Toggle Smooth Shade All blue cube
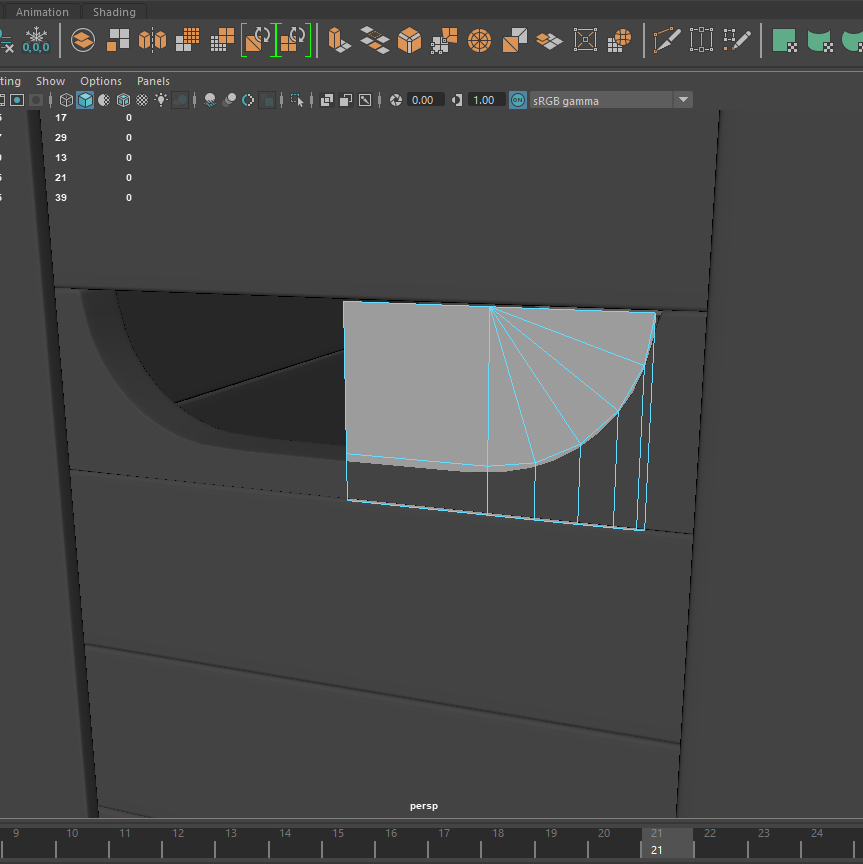This screenshot has width=863, height=864. pyautogui.click(x=85, y=100)
